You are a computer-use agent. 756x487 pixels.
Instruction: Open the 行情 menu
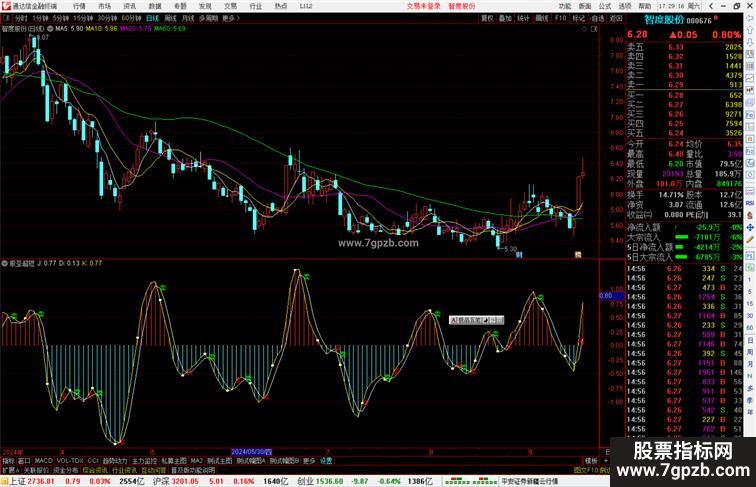79,6
